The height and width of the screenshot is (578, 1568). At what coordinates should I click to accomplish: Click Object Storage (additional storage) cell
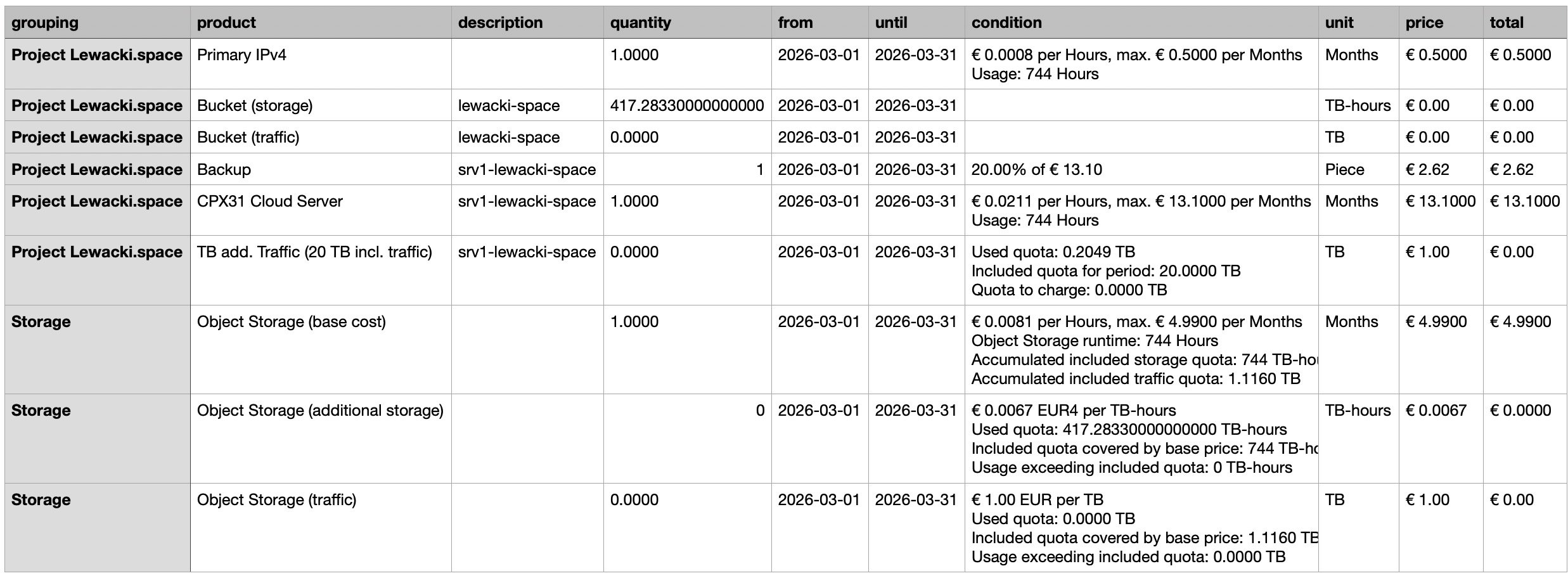coord(321,439)
